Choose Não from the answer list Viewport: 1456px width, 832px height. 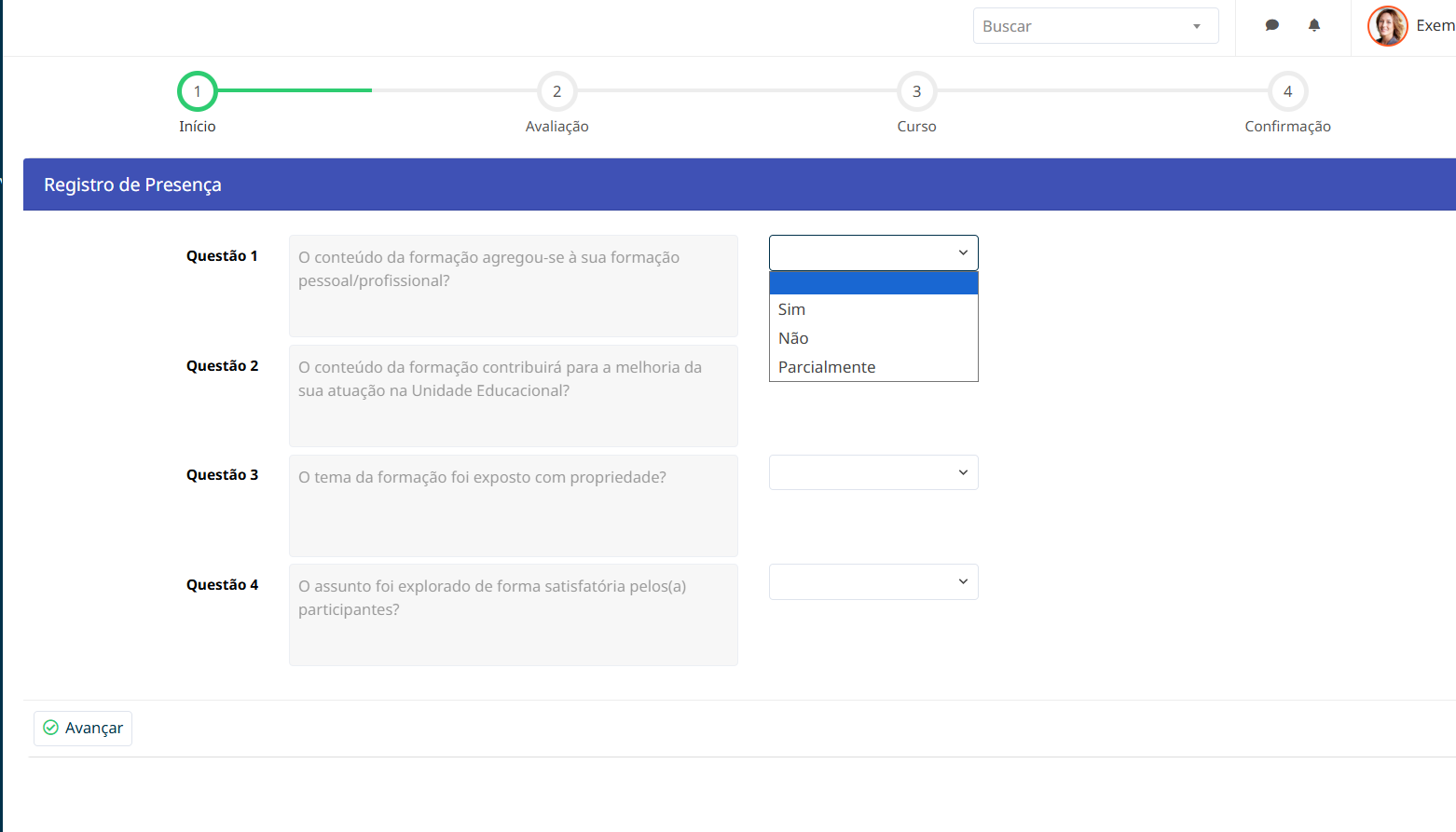[873, 338]
